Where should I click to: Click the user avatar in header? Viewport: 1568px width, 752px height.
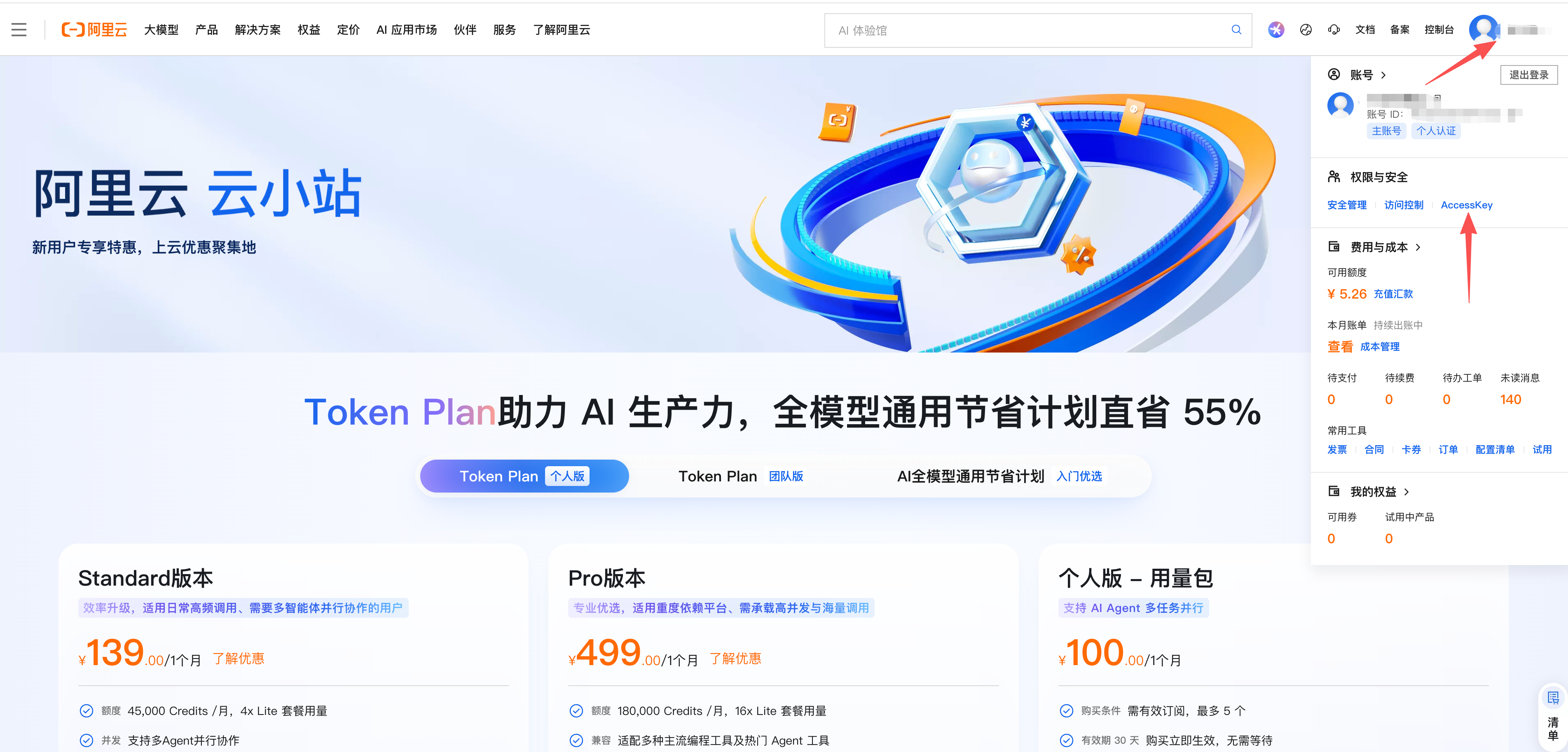point(1484,28)
